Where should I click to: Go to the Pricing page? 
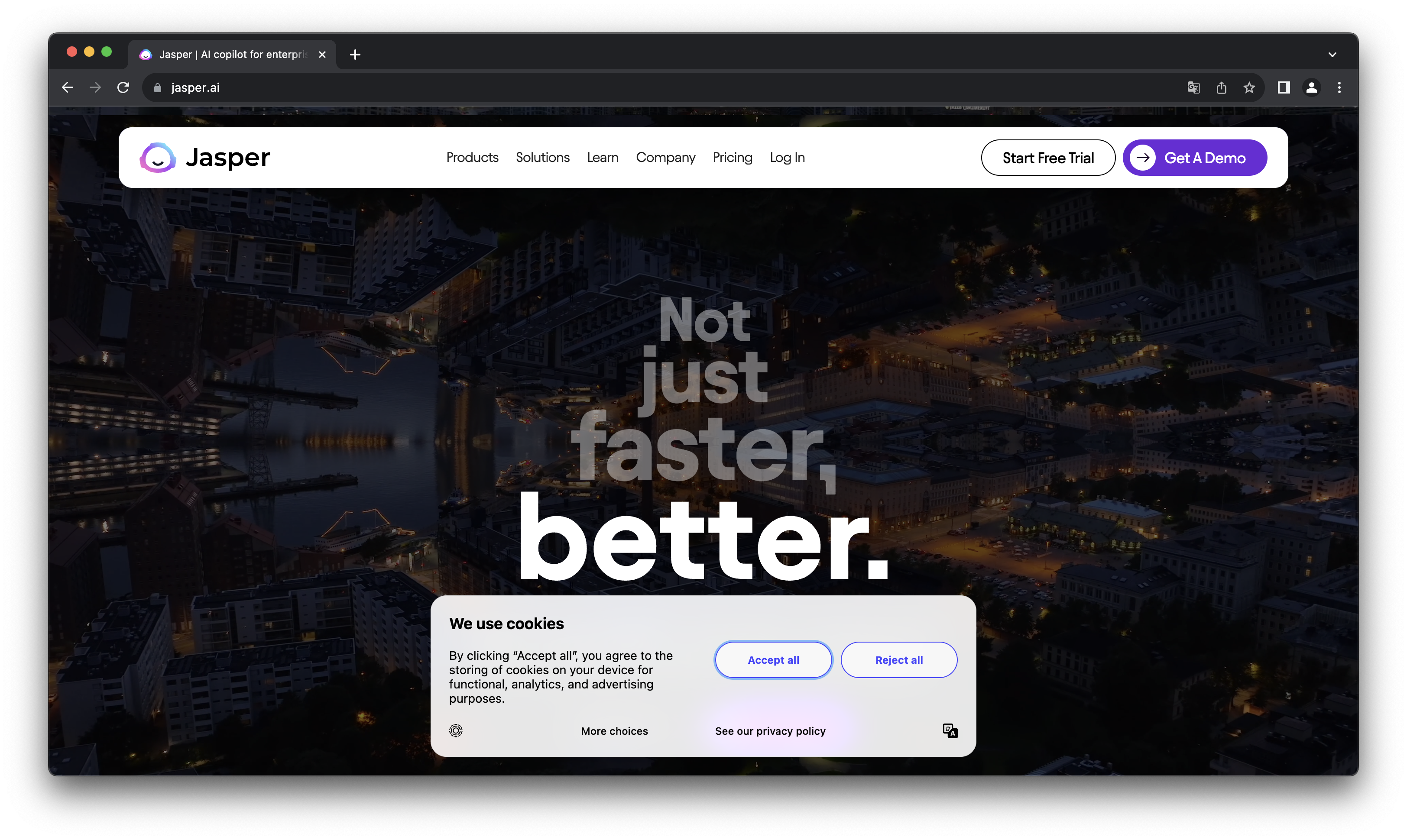tap(732, 157)
